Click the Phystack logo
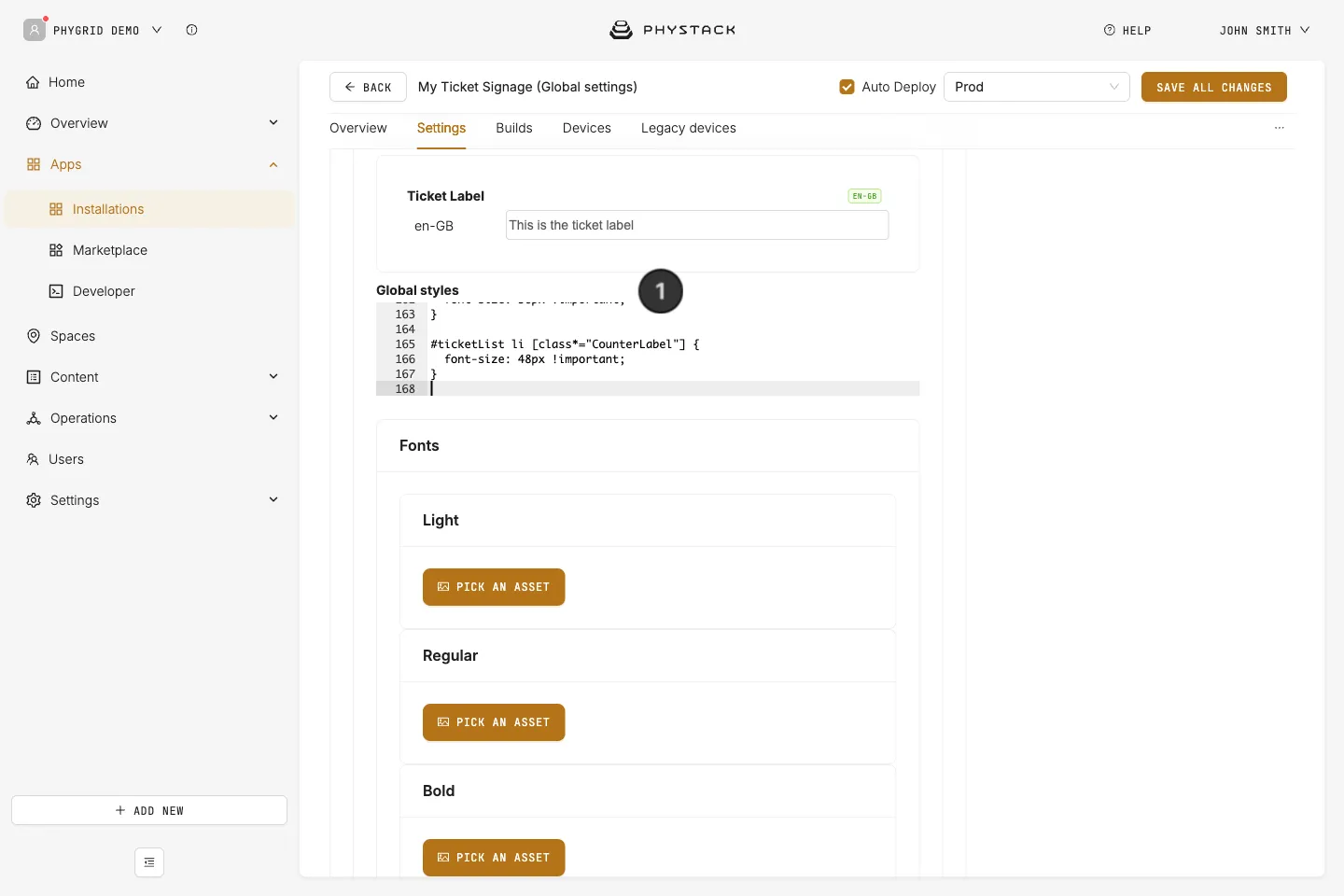The height and width of the screenshot is (896, 1344). pyautogui.click(x=672, y=30)
